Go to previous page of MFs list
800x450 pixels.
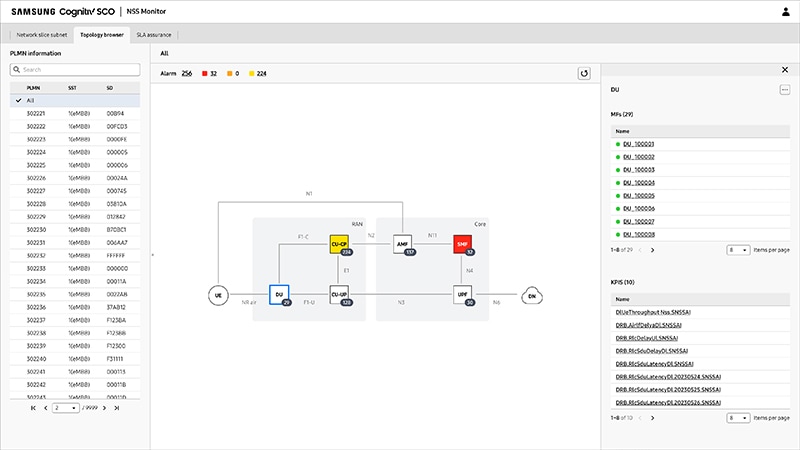(x=640, y=250)
